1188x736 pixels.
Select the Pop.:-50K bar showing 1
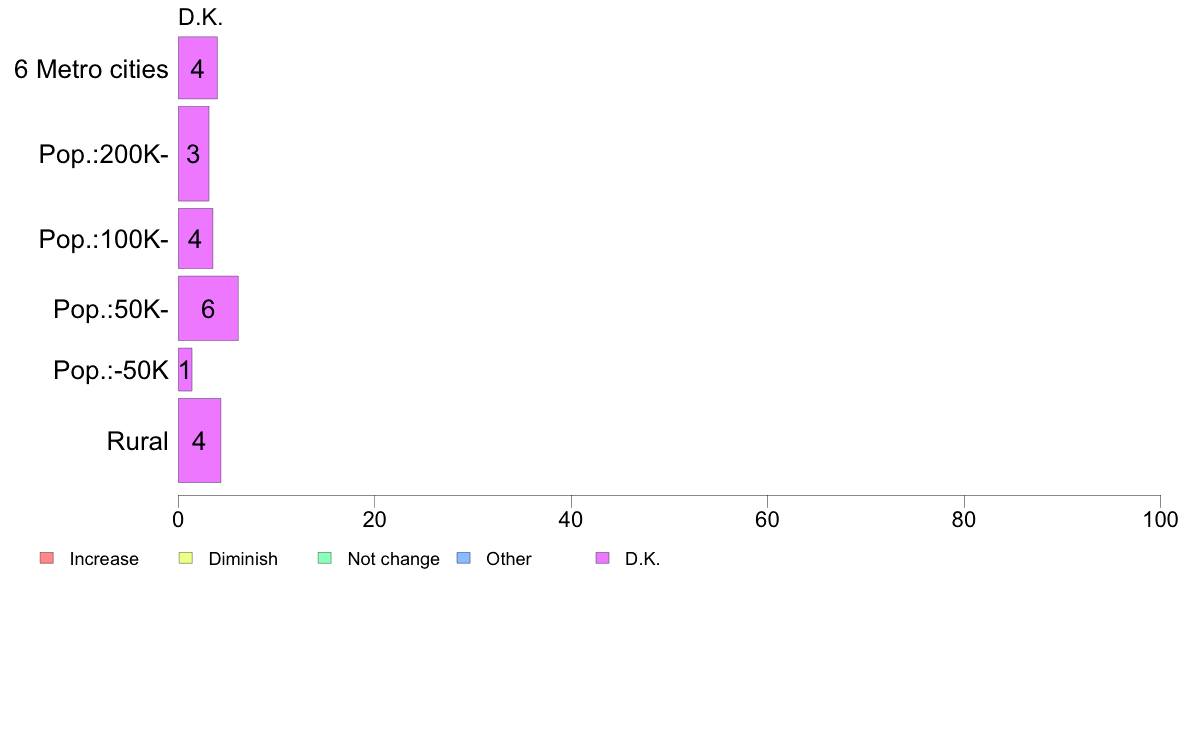coord(185,370)
